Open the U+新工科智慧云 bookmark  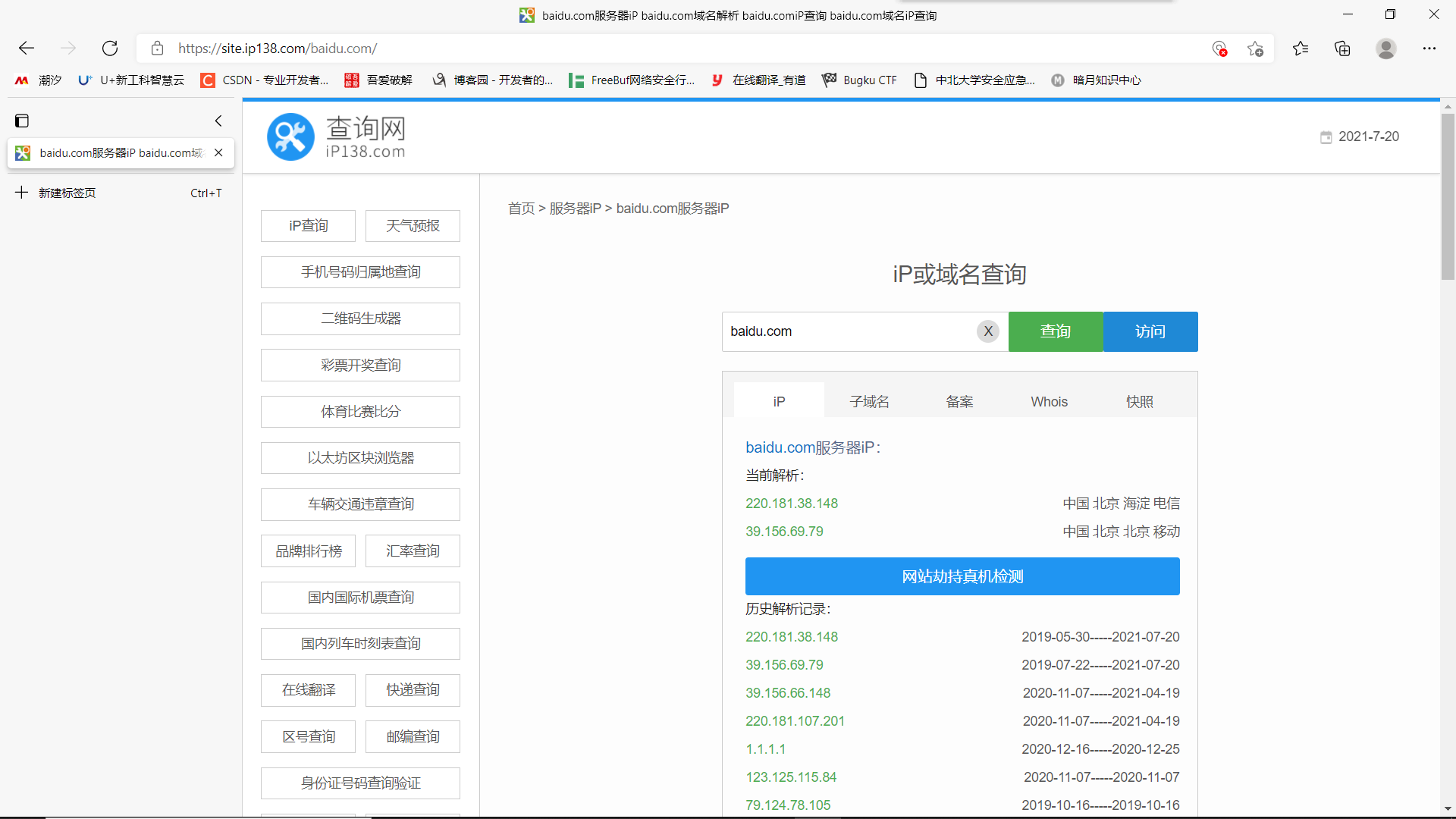pyautogui.click(x=131, y=80)
